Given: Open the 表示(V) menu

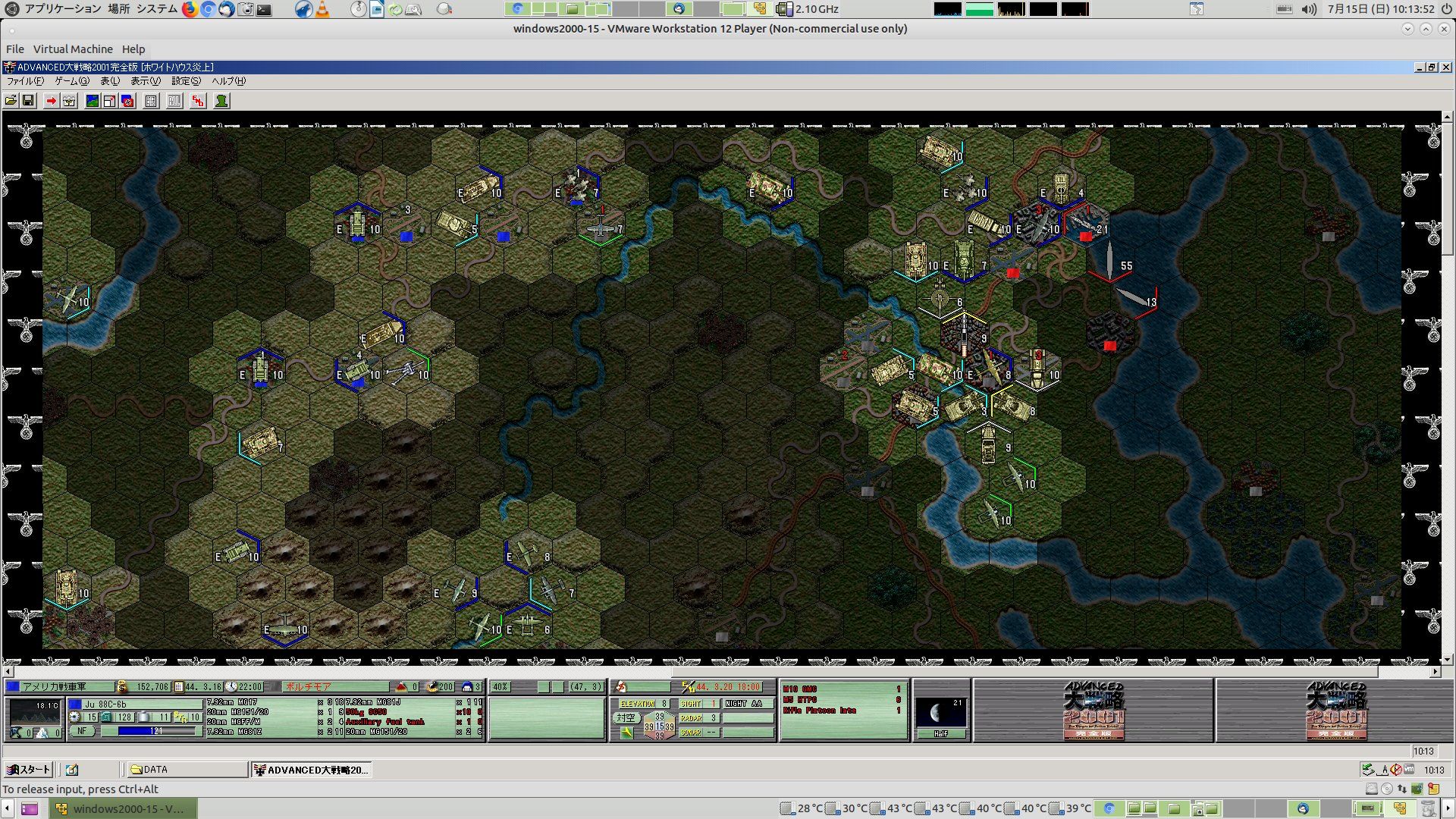Looking at the screenshot, I should 145,81.
